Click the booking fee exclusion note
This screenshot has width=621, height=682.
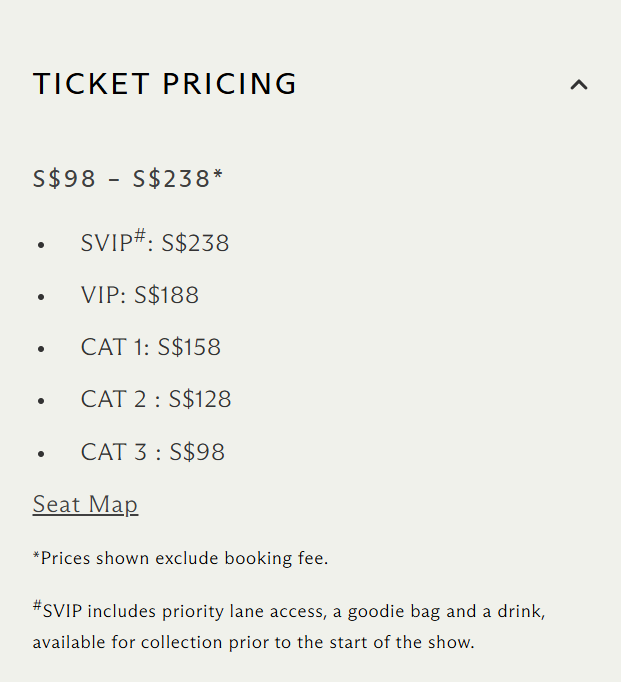coord(180,558)
